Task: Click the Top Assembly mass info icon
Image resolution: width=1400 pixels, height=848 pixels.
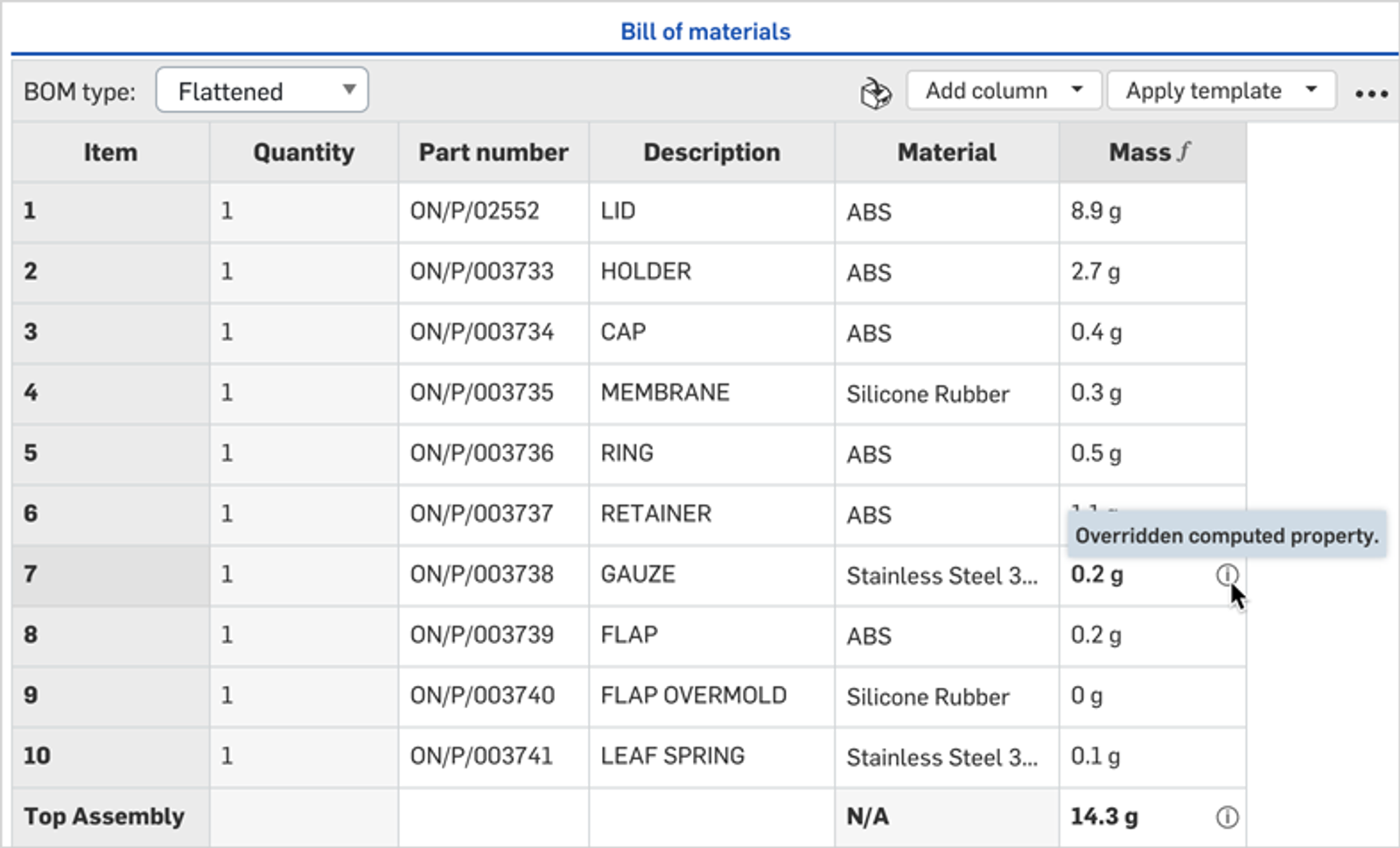Action: click(1227, 816)
